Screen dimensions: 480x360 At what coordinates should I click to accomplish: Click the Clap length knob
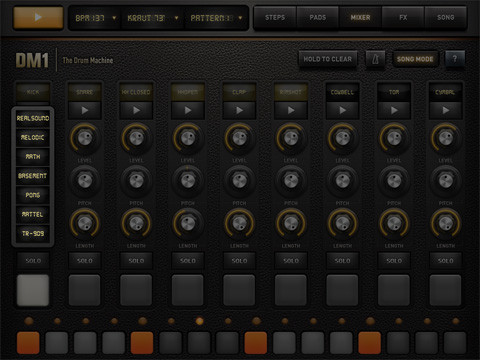click(x=239, y=223)
